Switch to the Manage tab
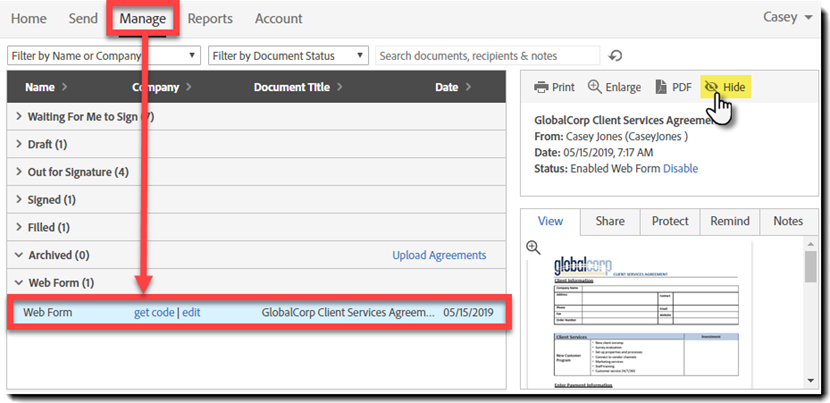 [x=142, y=19]
